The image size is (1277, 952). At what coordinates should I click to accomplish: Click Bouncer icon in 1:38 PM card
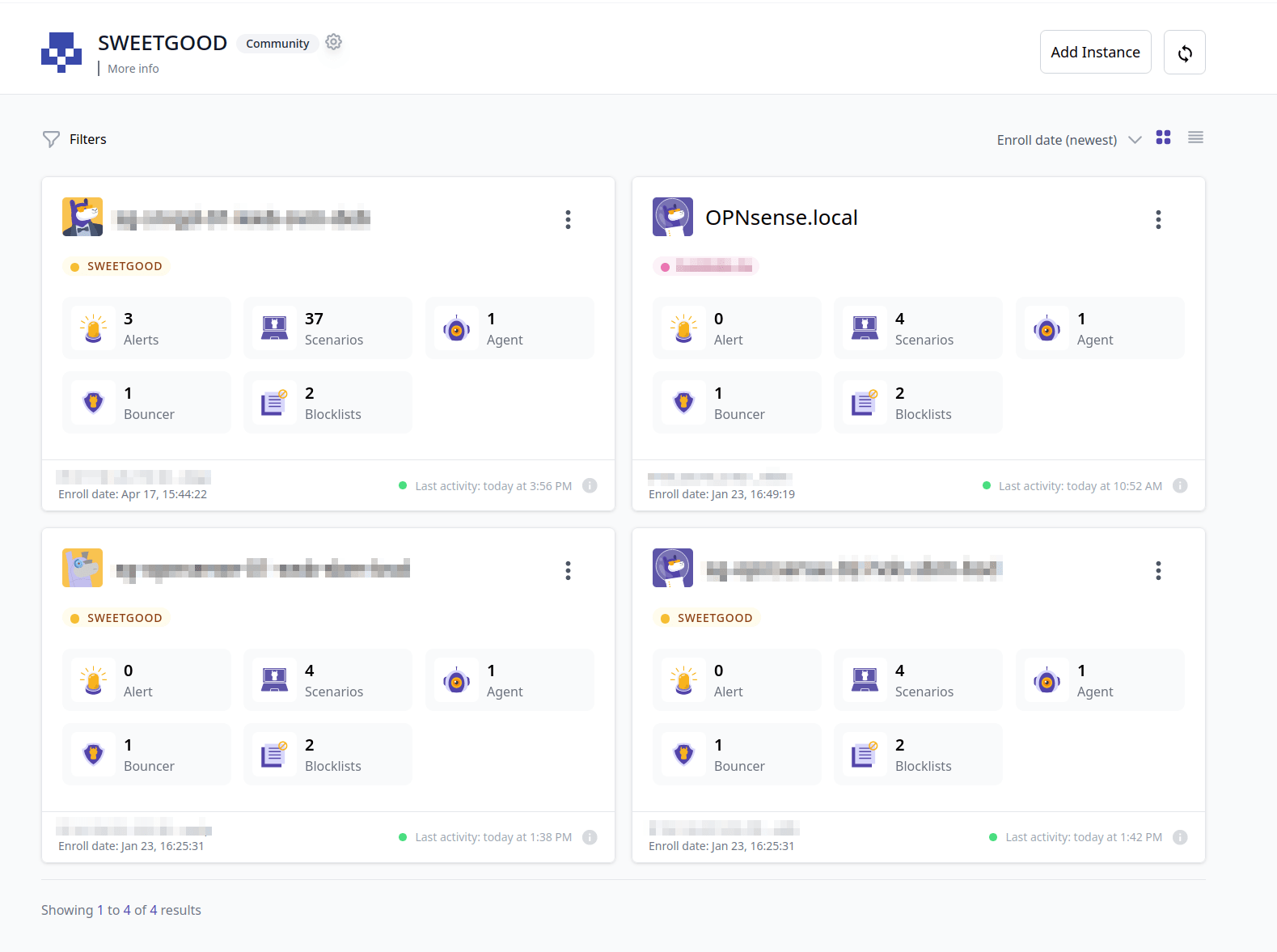pos(94,755)
